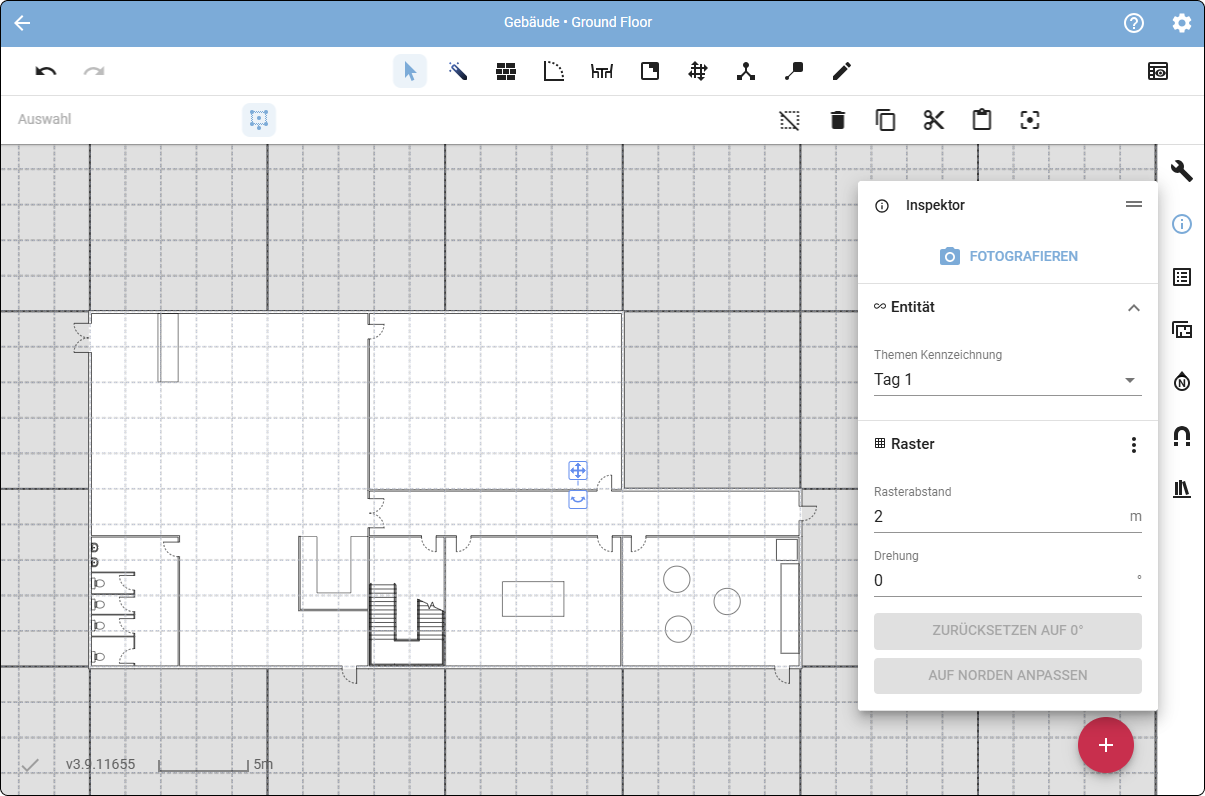1205x796 pixels.
Task: Collapse the Inspektor panel handle
Action: click(1133, 204)
